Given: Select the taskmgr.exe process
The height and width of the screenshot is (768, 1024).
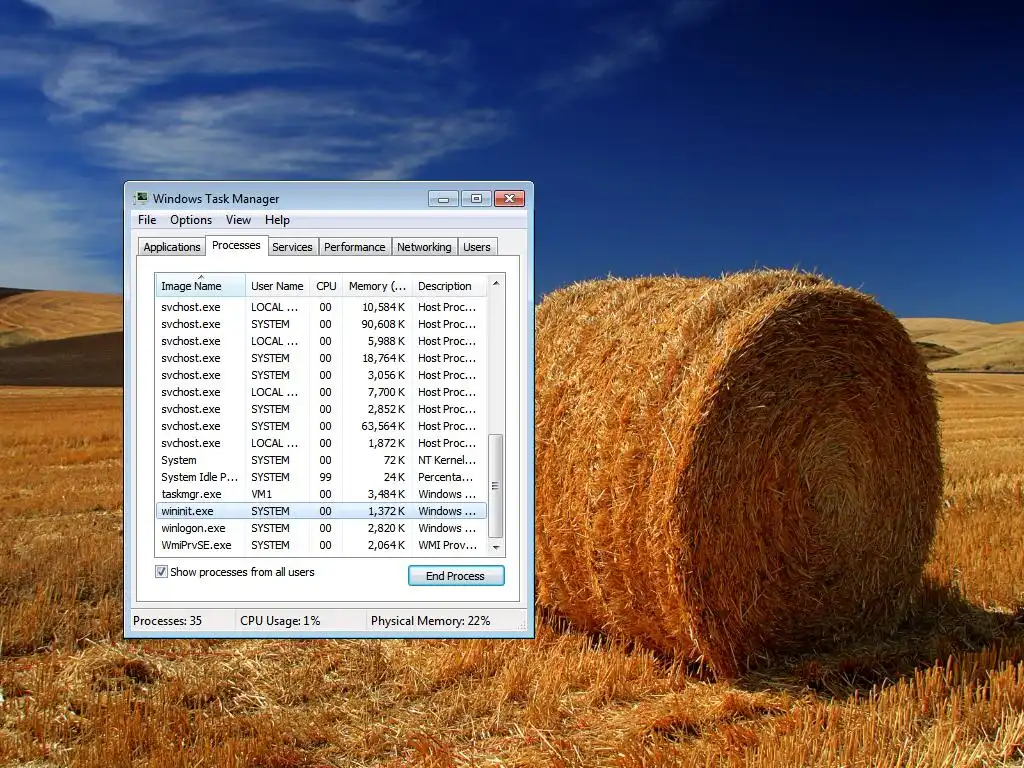Looking at the screenshot, I should (x=321, y=494).
